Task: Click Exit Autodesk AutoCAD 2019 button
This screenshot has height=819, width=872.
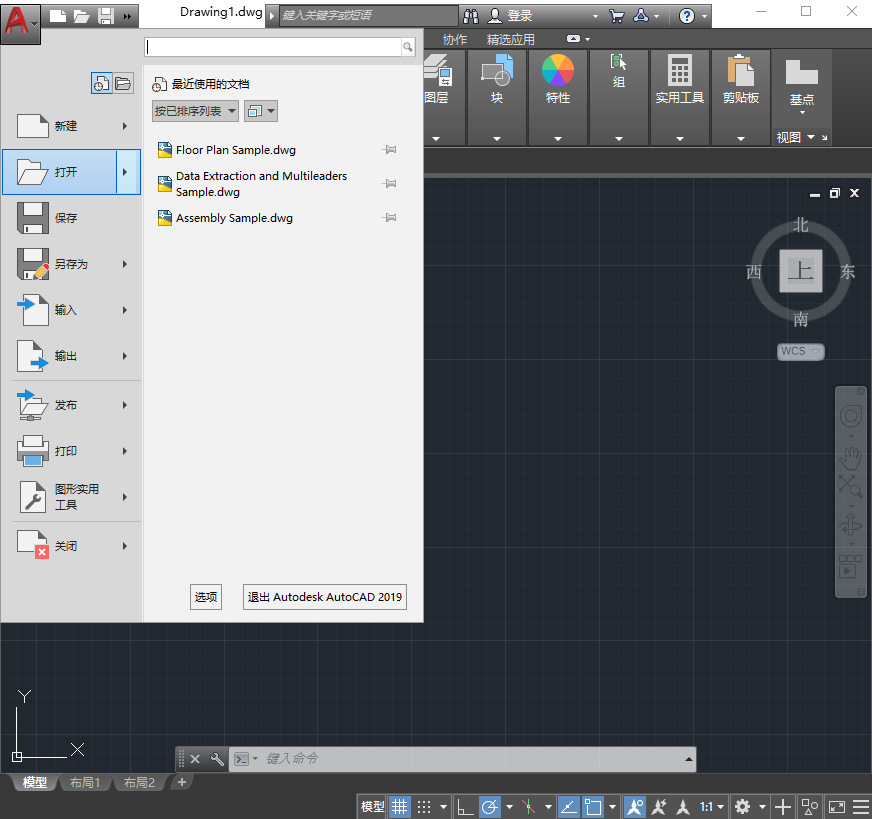Action: (x=325, y=597)
